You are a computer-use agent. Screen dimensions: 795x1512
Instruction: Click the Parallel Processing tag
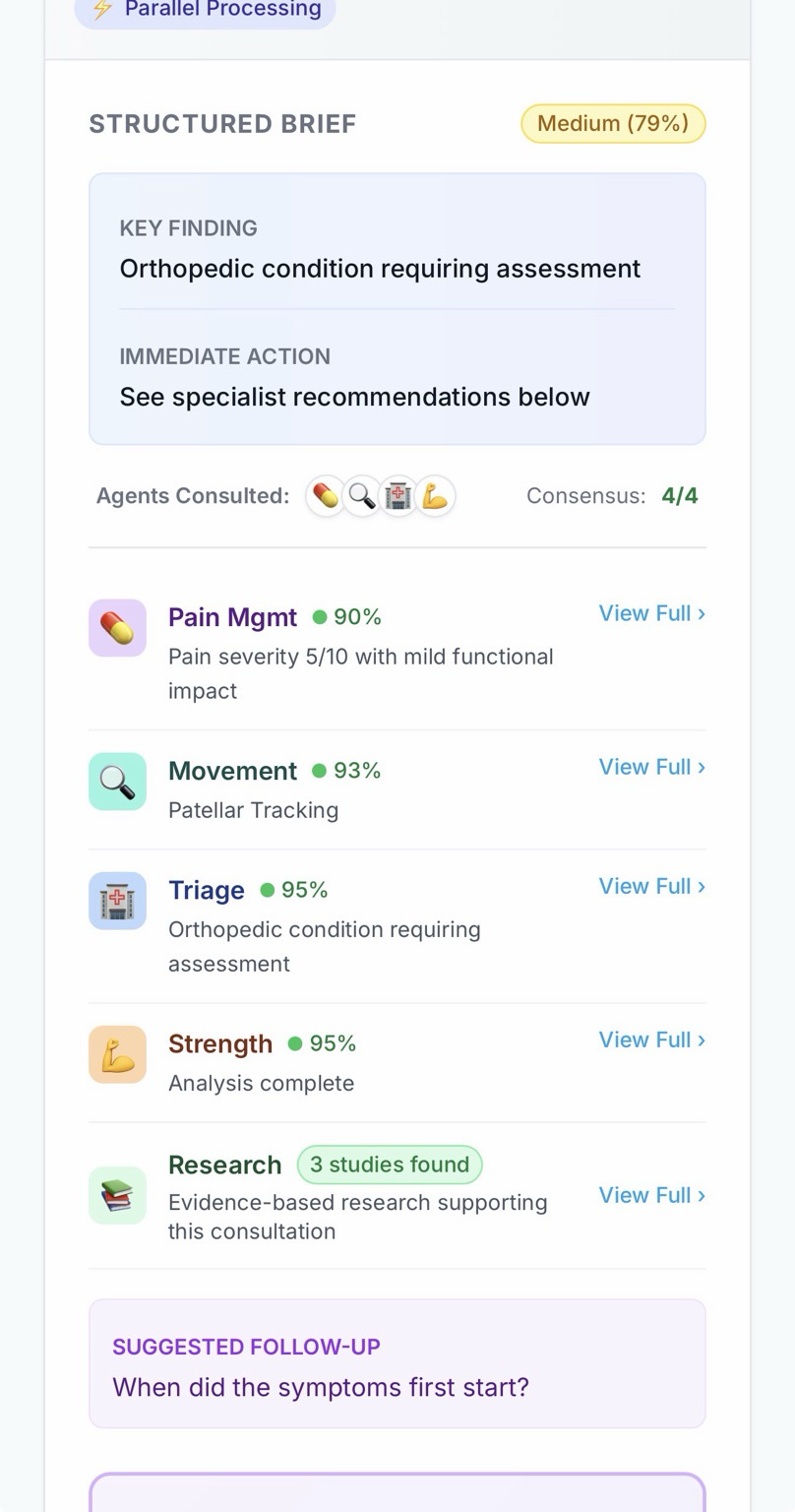click(206, 10)
